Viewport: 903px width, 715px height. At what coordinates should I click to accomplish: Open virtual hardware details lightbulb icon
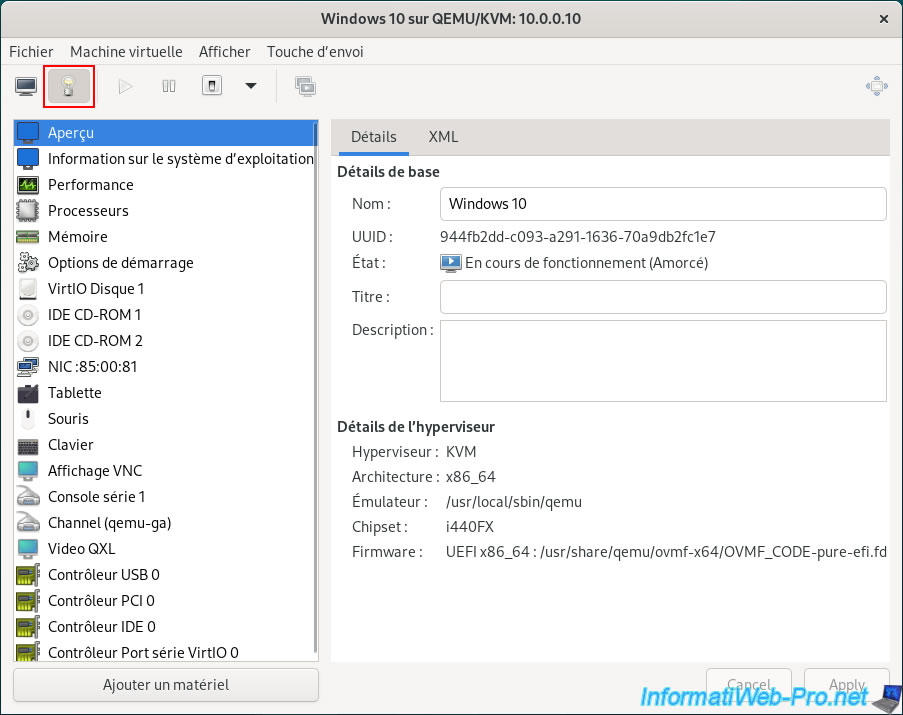point(69,86)
